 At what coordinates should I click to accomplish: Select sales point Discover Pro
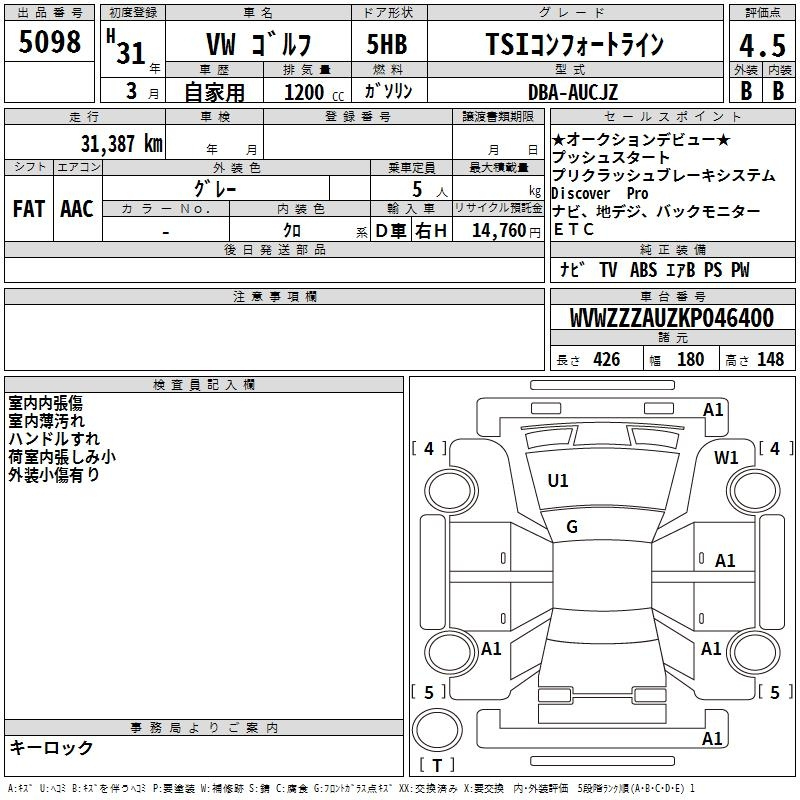[x=600, y=193]
